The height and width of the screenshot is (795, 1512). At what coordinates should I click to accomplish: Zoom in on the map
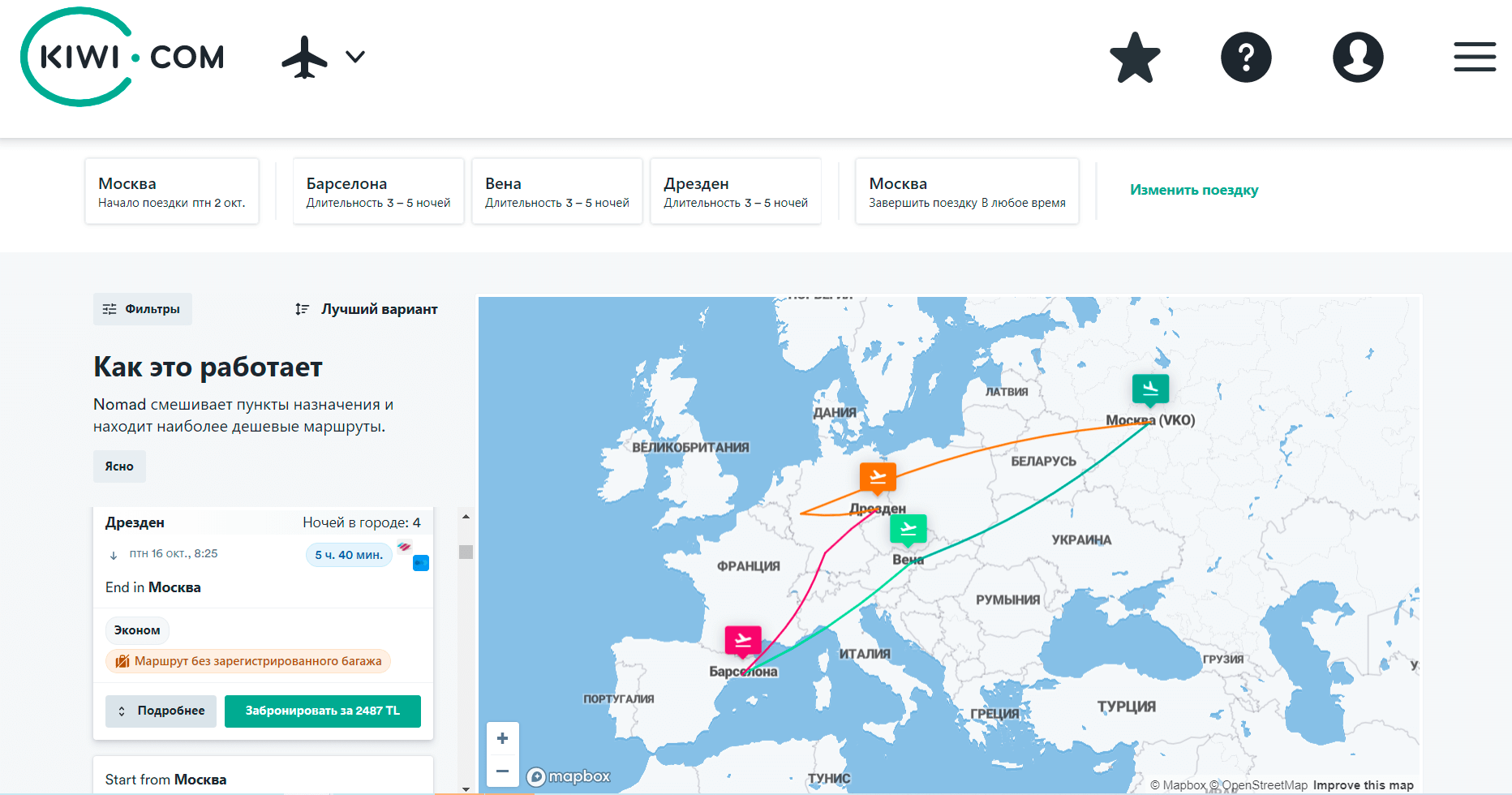(502, 738)
